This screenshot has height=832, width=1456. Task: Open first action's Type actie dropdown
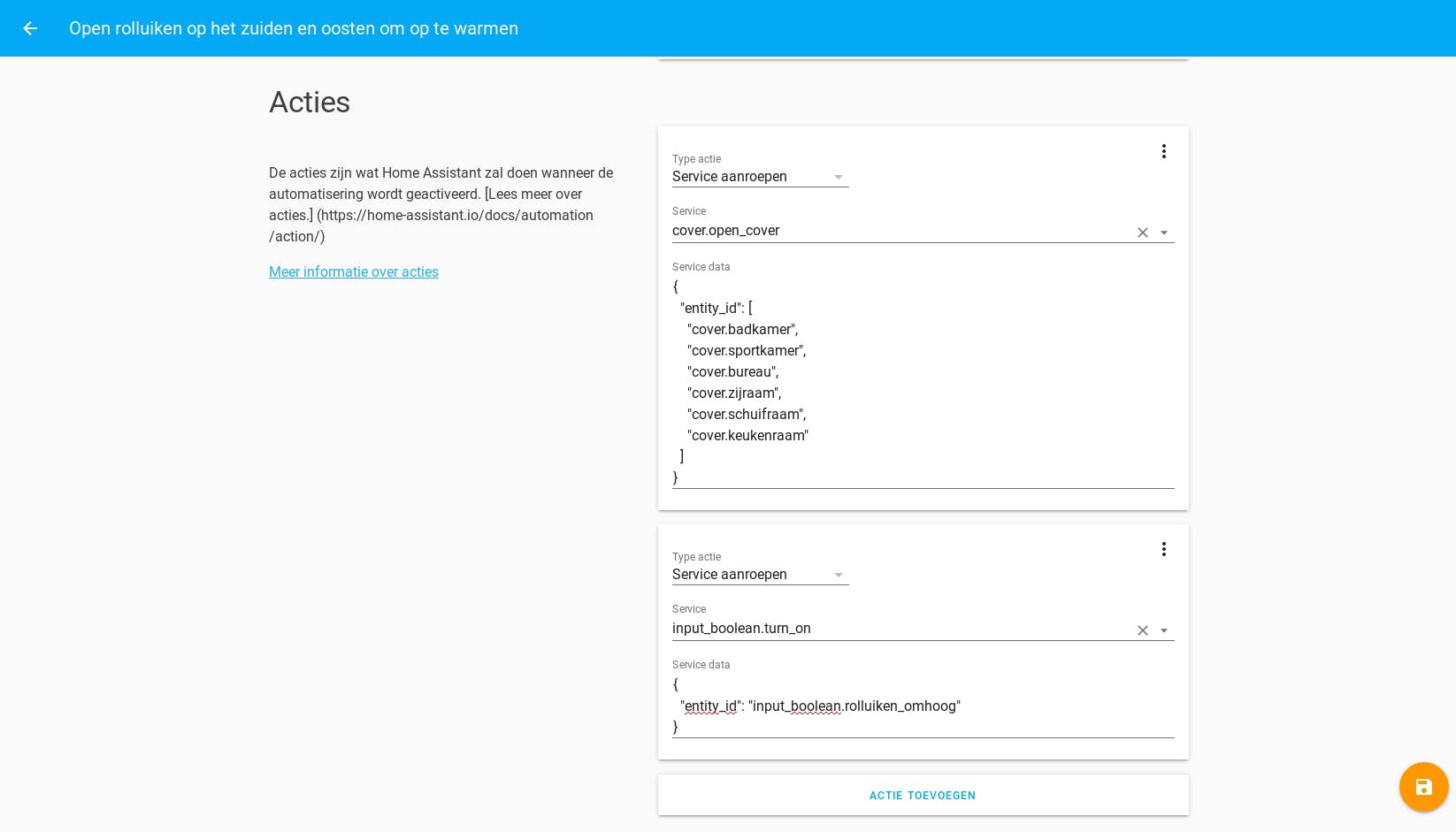pos(759,177)
